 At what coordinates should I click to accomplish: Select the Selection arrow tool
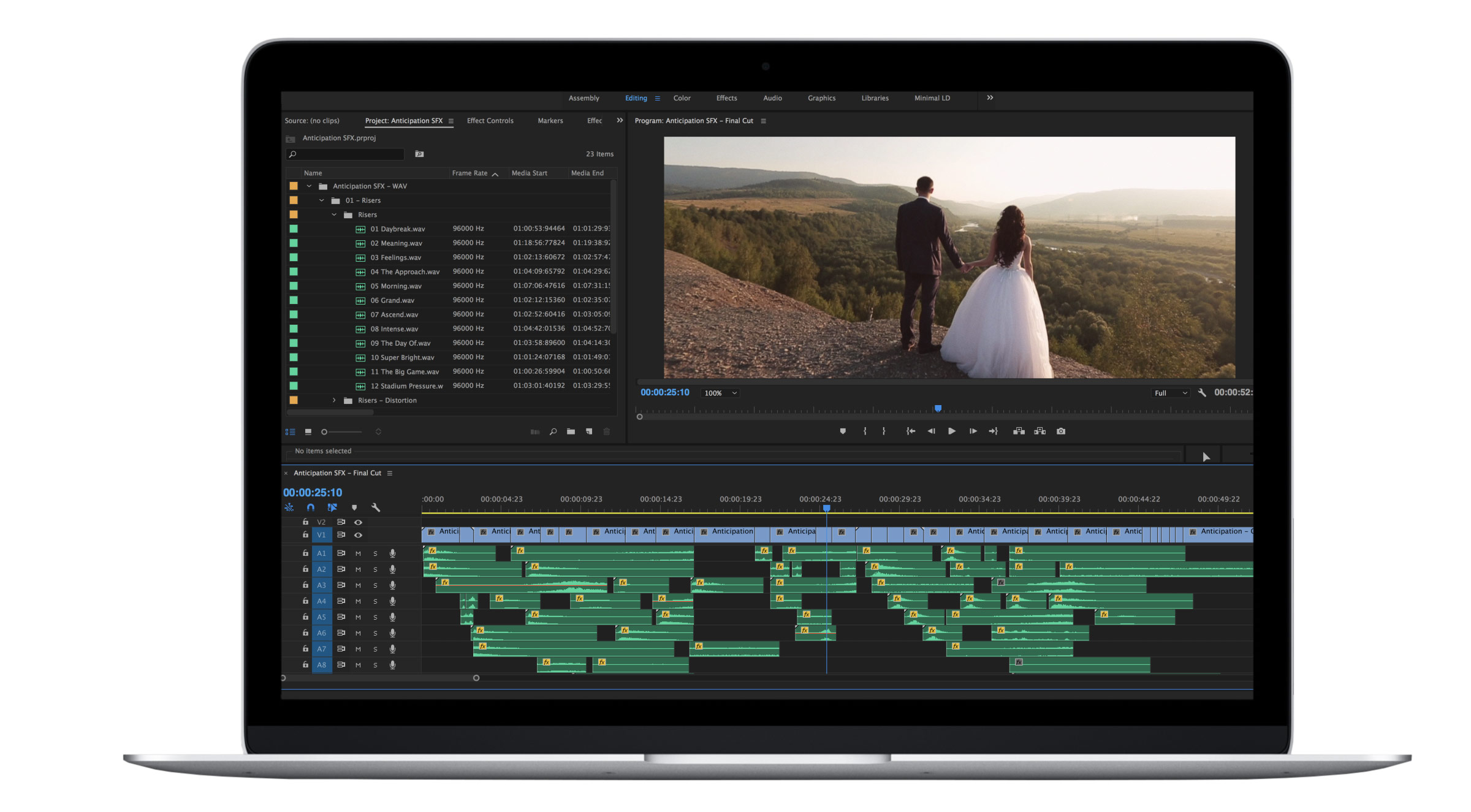[x=1206, y=457]
